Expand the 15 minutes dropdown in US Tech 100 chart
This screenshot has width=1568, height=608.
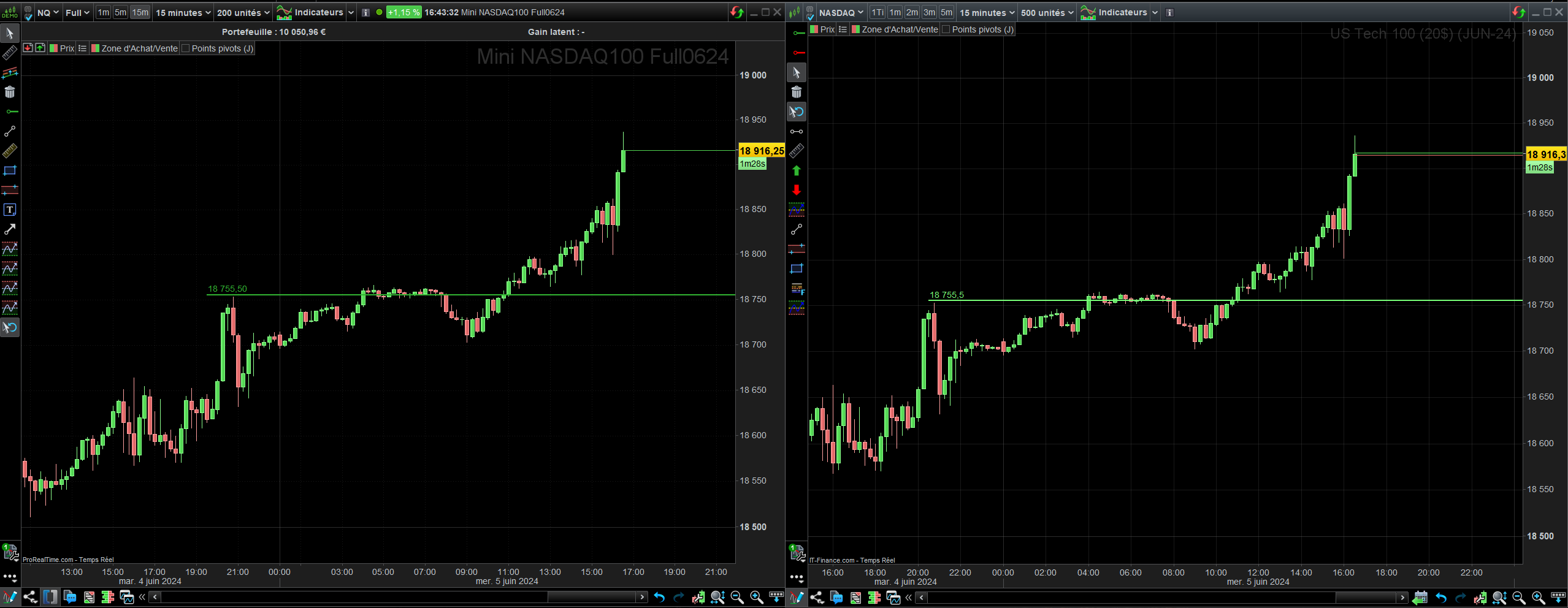tap(987, 12)
